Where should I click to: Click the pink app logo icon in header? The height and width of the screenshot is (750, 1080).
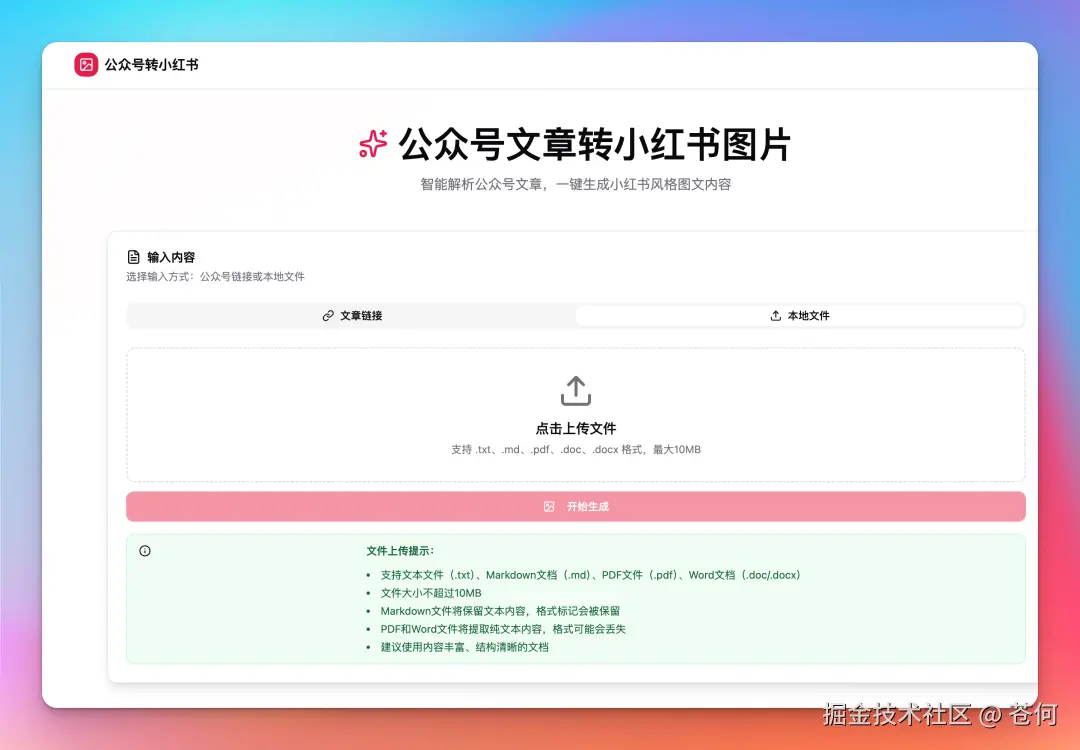pyautogui.click(x=86, y=65)
